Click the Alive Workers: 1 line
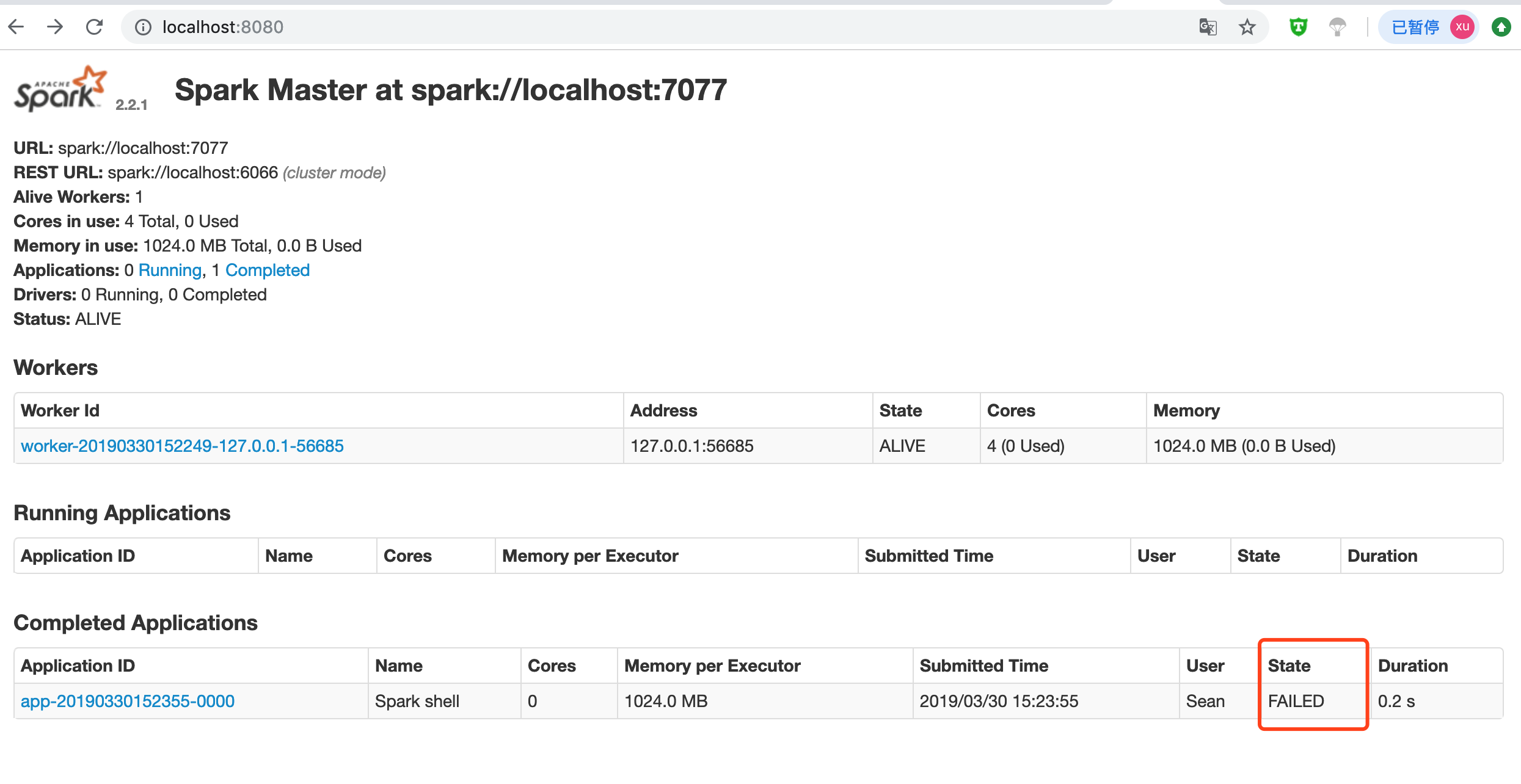Viewport: 1521px width, 784px height. (78, 197)
